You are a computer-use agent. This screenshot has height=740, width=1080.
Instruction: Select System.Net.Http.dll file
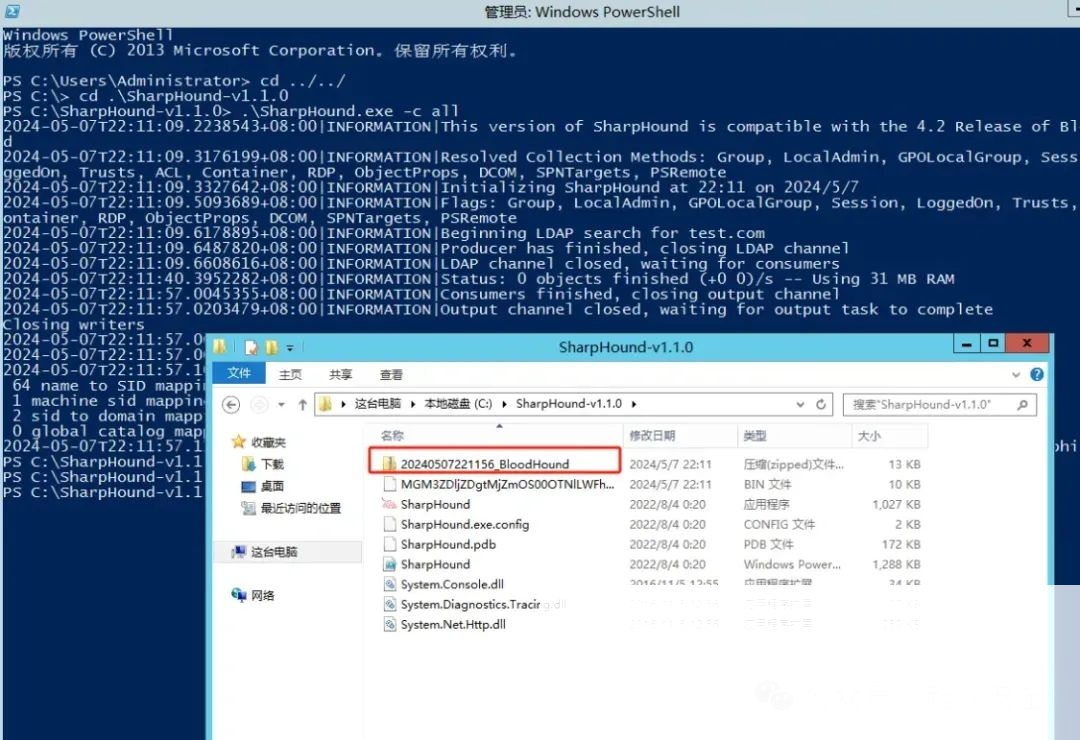point(453,624)
